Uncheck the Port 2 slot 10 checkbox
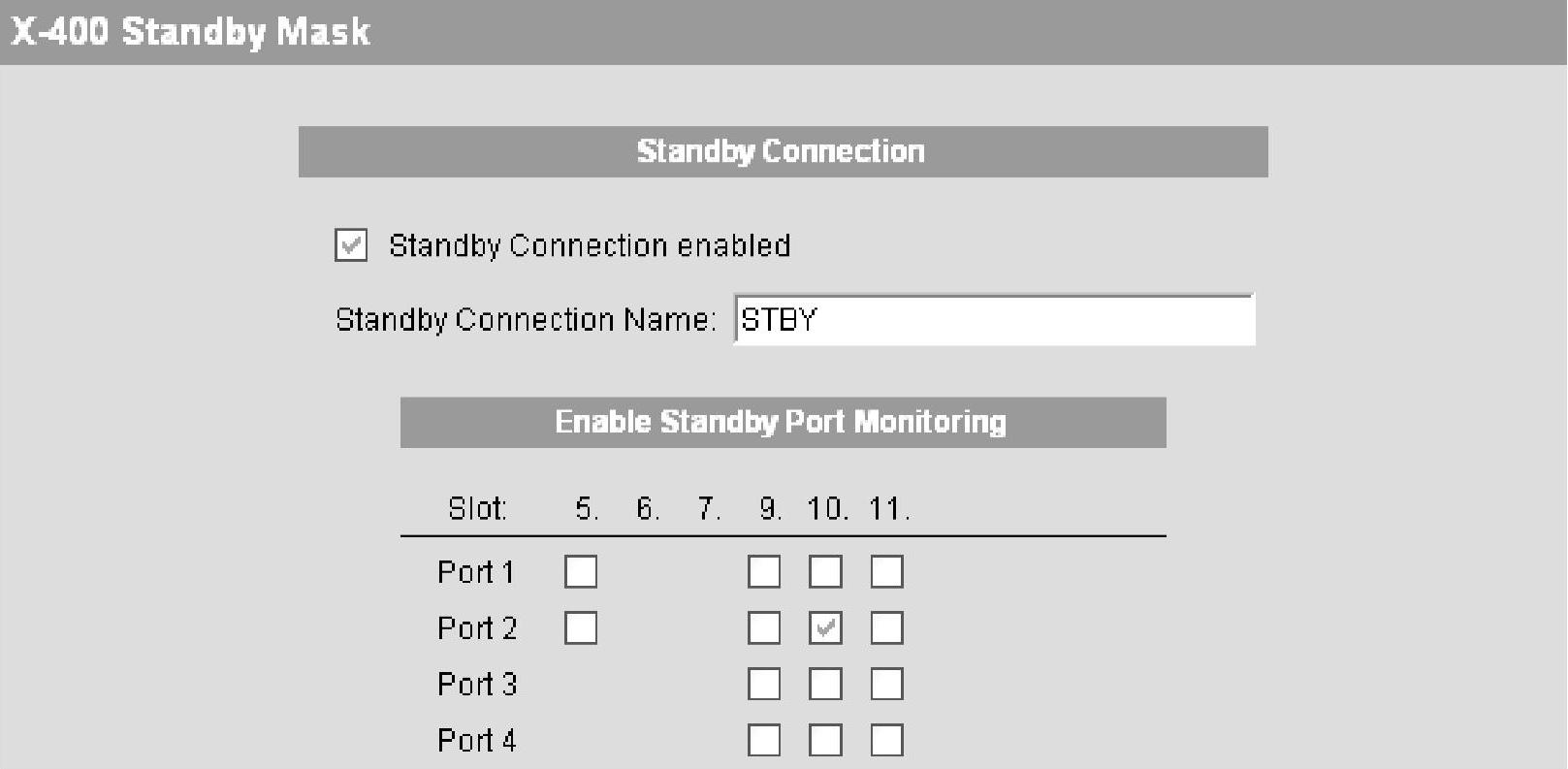1568x769 pixels. [x=825, y=628]
